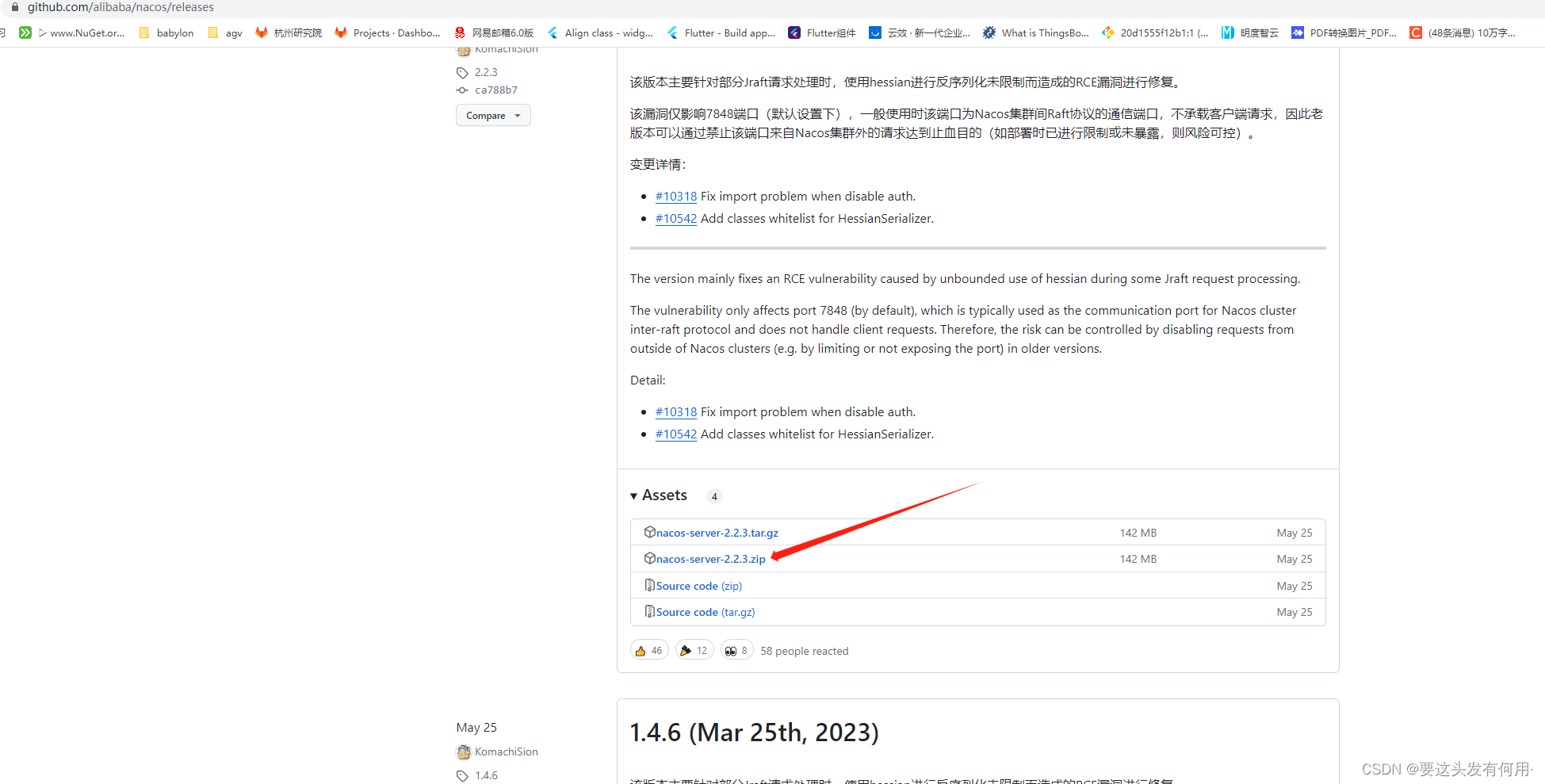1545x784 pixels.
Task: Click the May 25 date in the Source code (tar.gz) row
Action: point(1295,612)
